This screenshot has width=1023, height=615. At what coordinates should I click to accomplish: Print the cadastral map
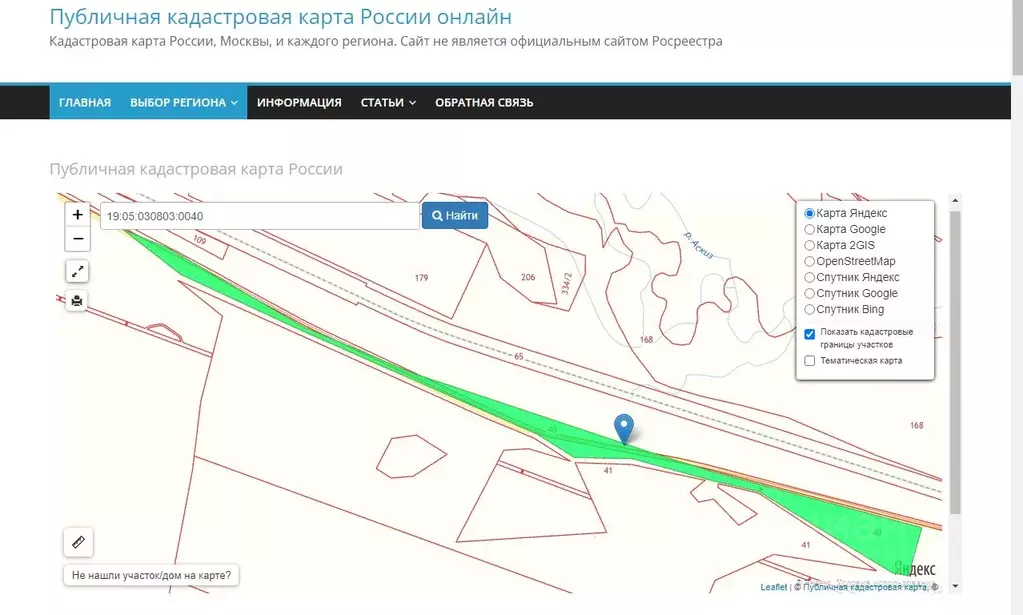coord(77,301)
